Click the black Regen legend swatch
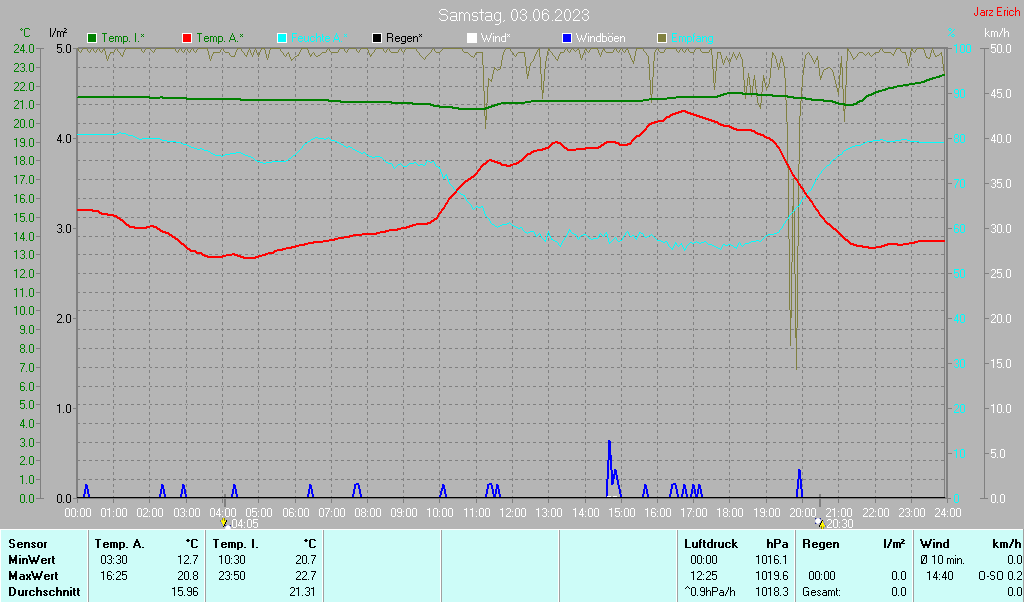1024x602 pixels. (377, 38)
